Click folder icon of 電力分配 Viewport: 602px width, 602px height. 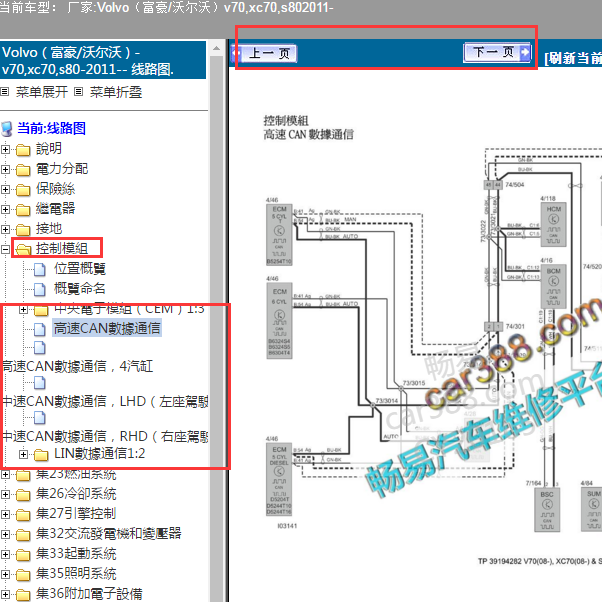[x=23, y=170]
